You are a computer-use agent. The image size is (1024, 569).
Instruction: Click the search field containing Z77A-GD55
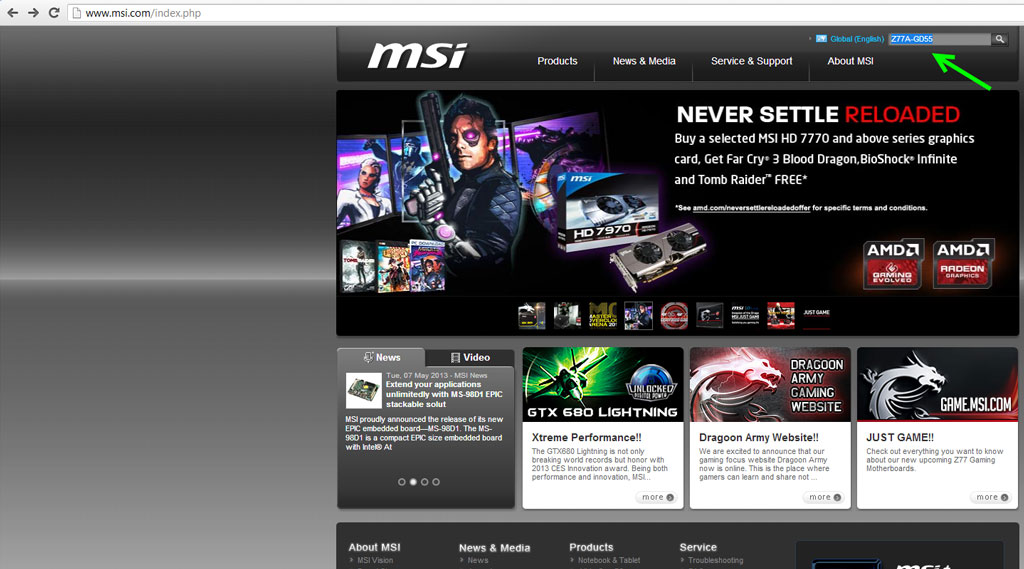click(x=940, y=39)
